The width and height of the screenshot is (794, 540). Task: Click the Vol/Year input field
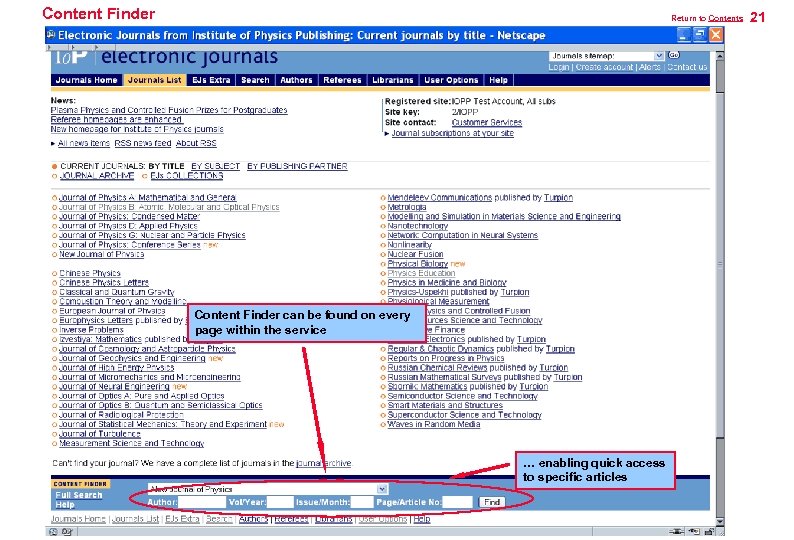[x=280, y=502]
